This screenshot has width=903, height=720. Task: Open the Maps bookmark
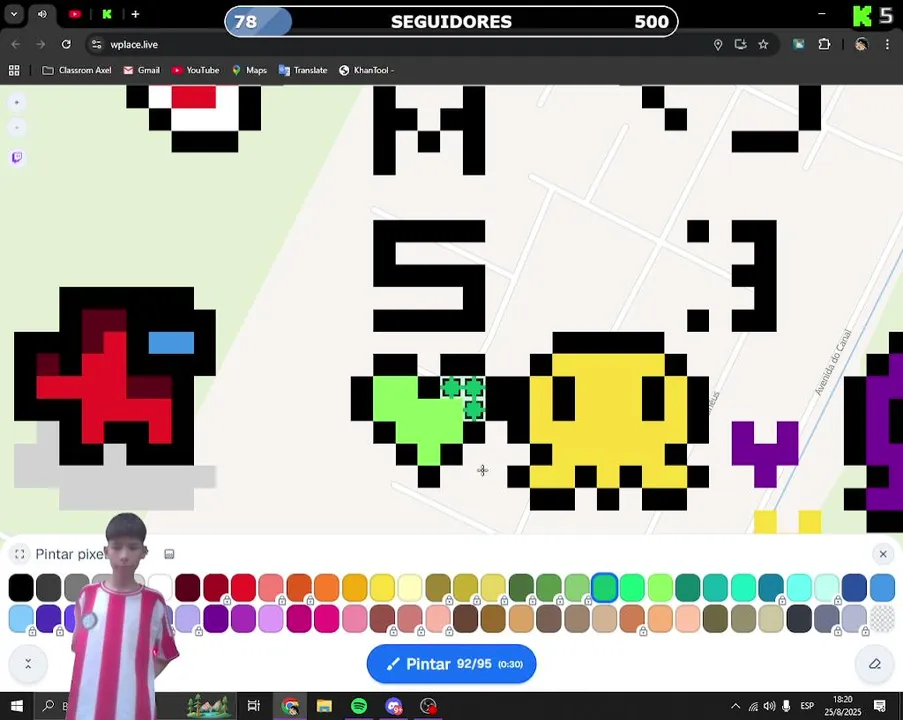pos(249,70)
